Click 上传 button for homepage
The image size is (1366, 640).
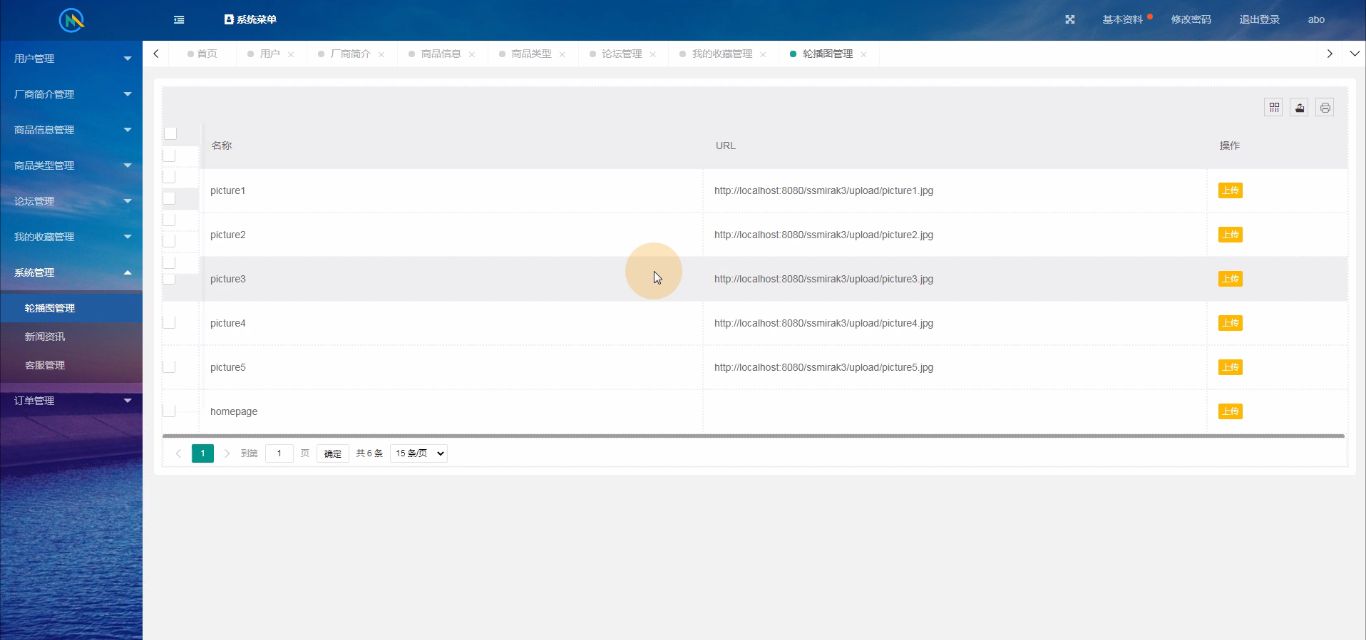coord(1230,411)
